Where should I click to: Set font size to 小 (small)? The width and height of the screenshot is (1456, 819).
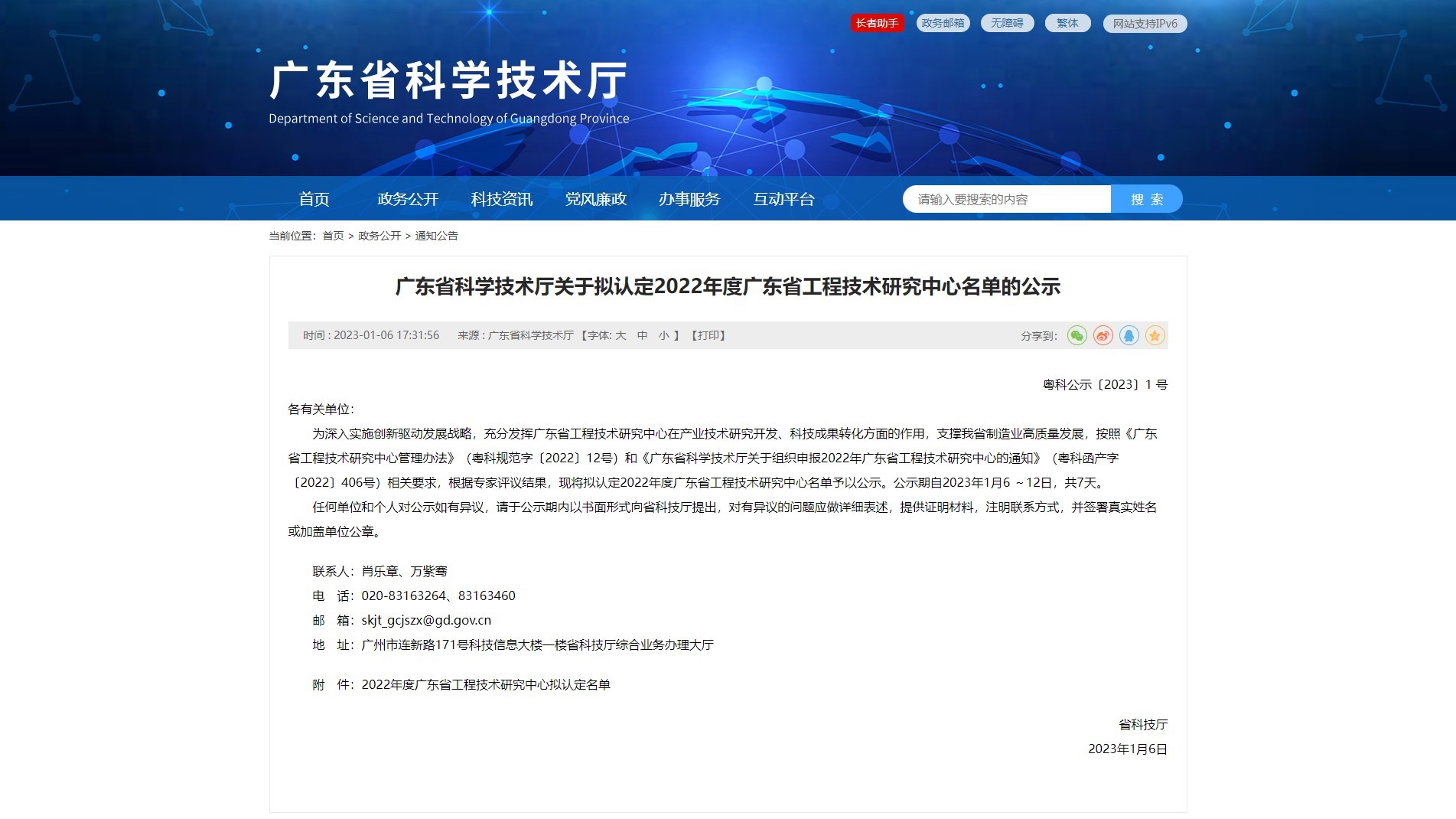[x=663, y=335]
